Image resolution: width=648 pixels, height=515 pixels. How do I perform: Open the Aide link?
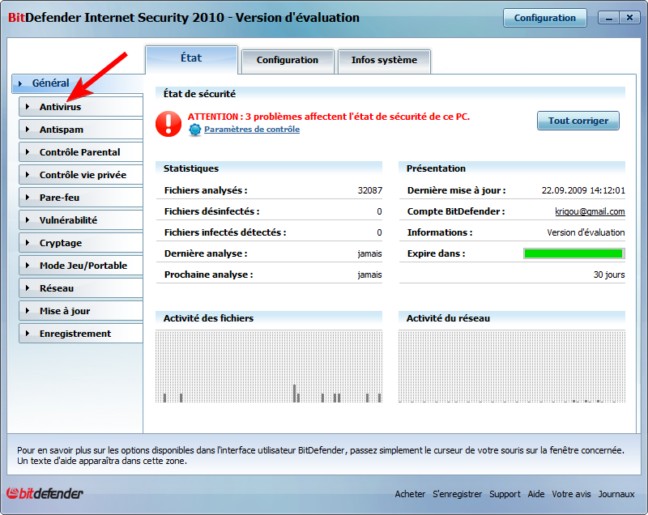[x=536, y=494]
